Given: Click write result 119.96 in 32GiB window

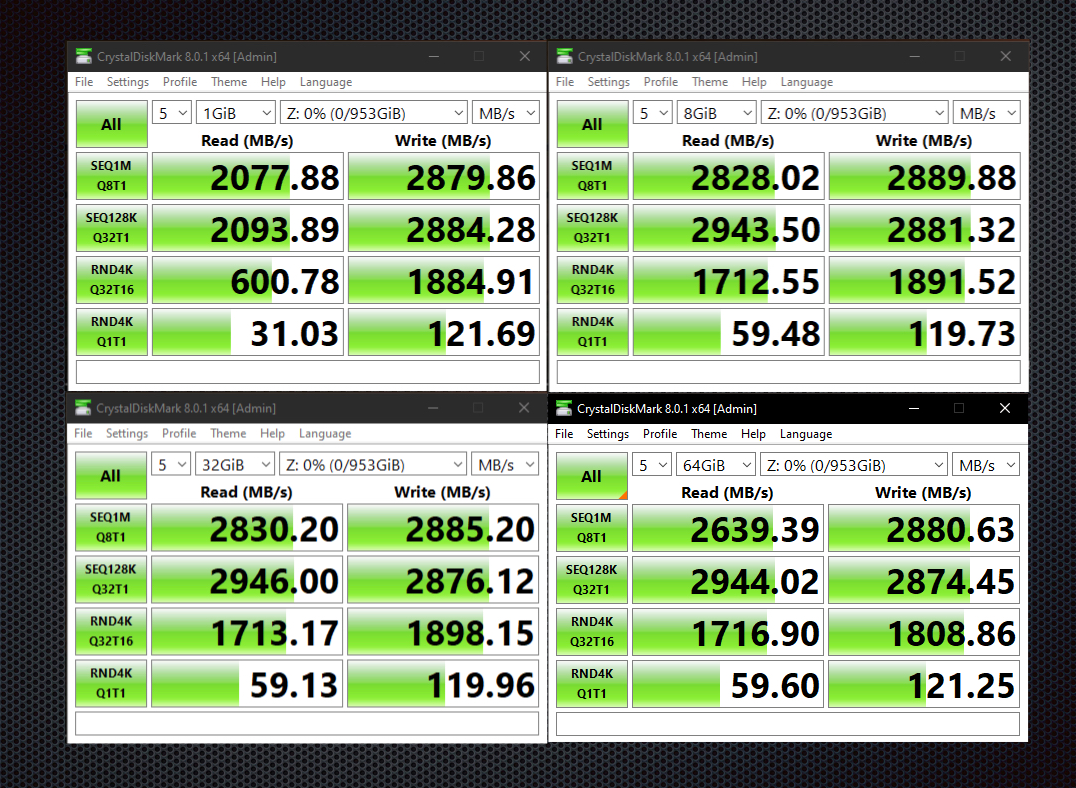Looking at the screenshot, I should click(x=443, y=684).
